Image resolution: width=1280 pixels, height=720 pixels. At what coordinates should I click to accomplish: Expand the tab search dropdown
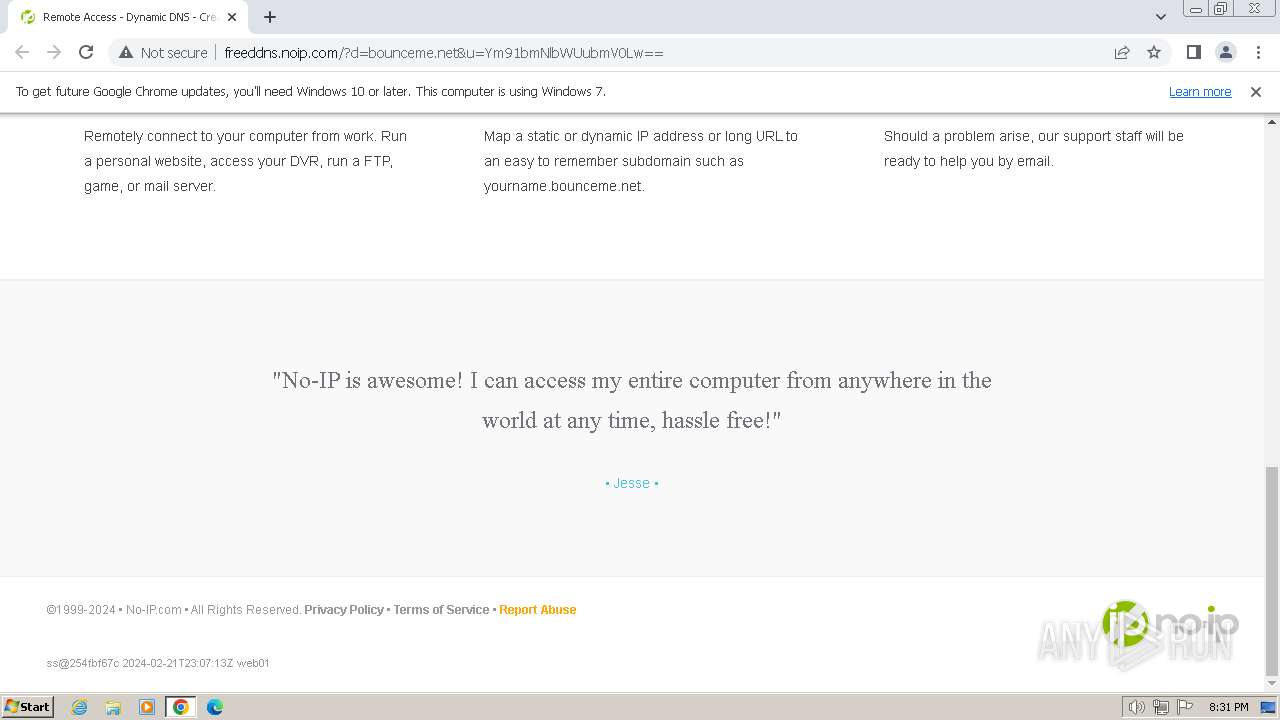coord(1160,17)
